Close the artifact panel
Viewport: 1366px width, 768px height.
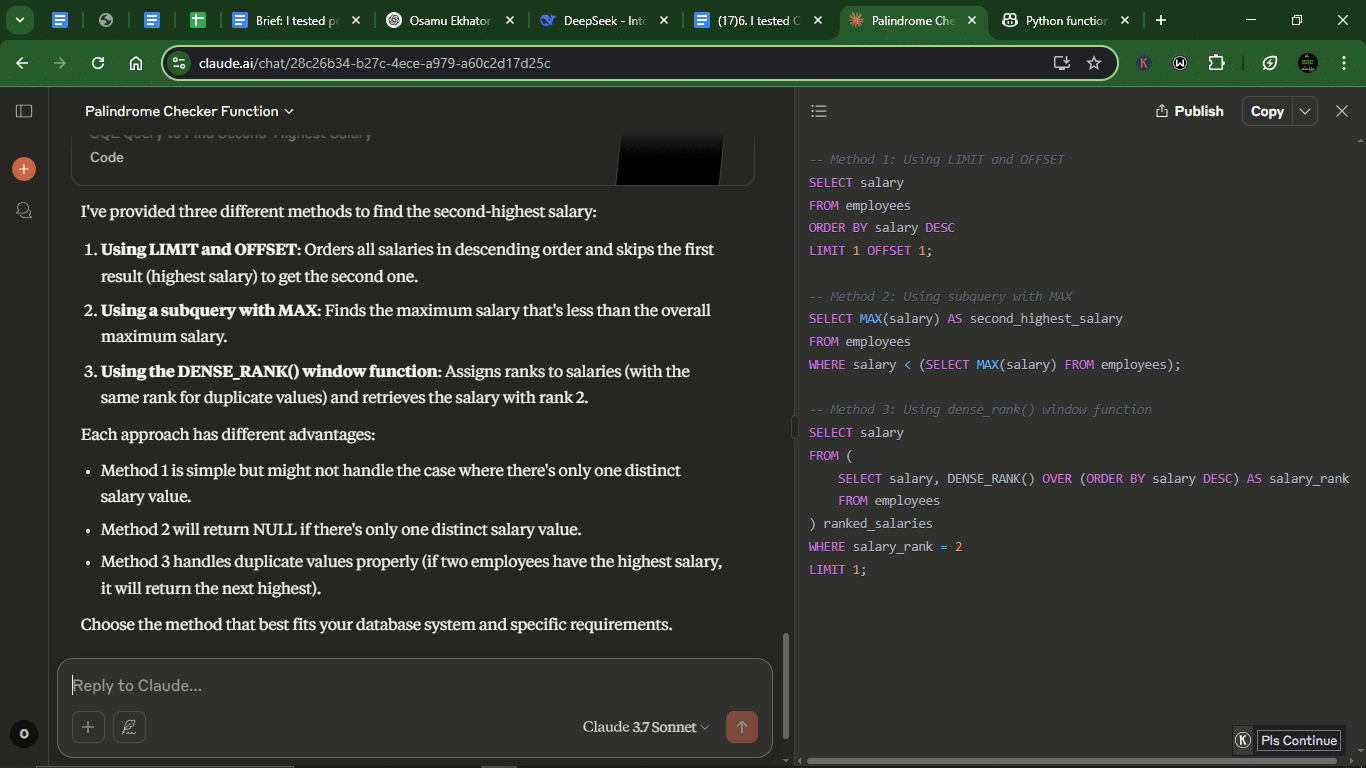click(1342, 111)
